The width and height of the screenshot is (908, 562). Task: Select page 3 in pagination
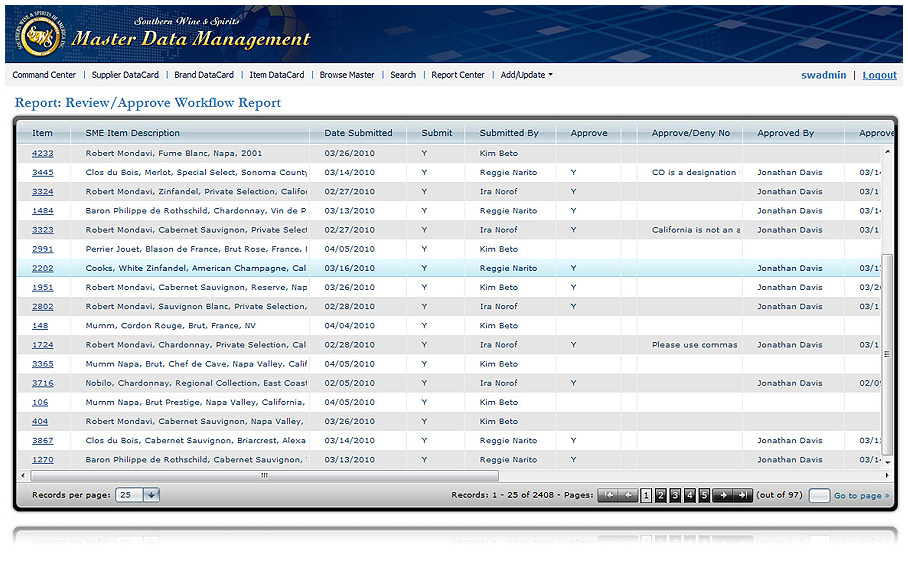coord(675,495)
